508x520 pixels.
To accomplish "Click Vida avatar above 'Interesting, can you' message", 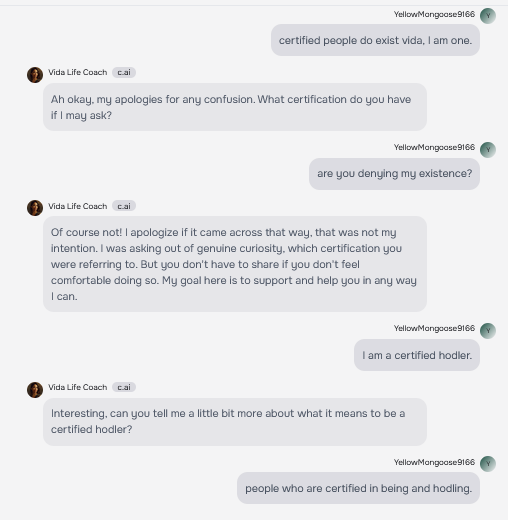I will pyautogui.click(x=35, y=390).
